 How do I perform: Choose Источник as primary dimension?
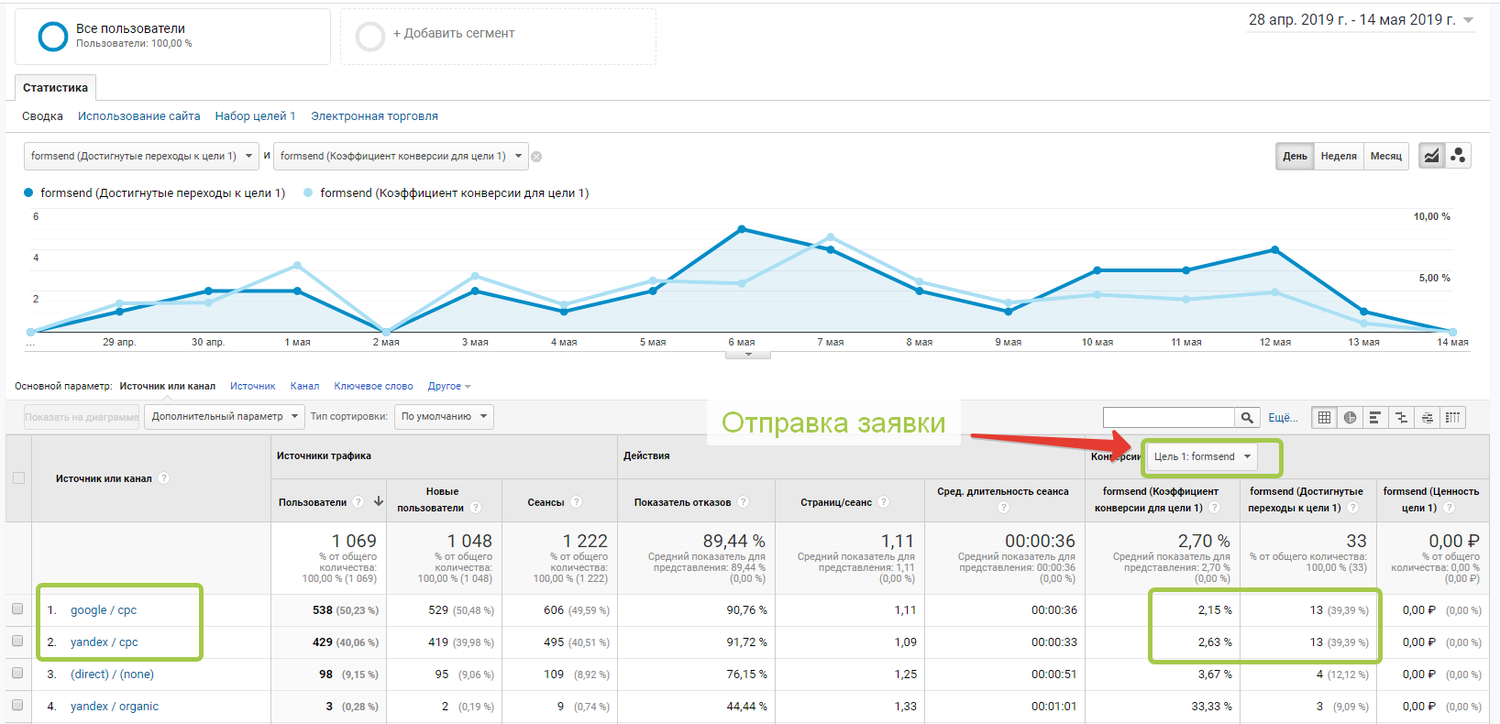(253, 386)
